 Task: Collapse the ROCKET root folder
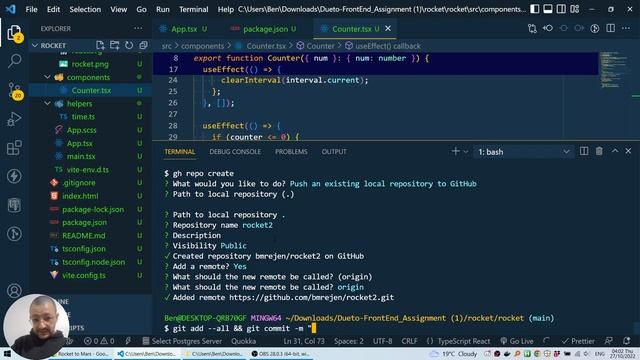(35, 45)
